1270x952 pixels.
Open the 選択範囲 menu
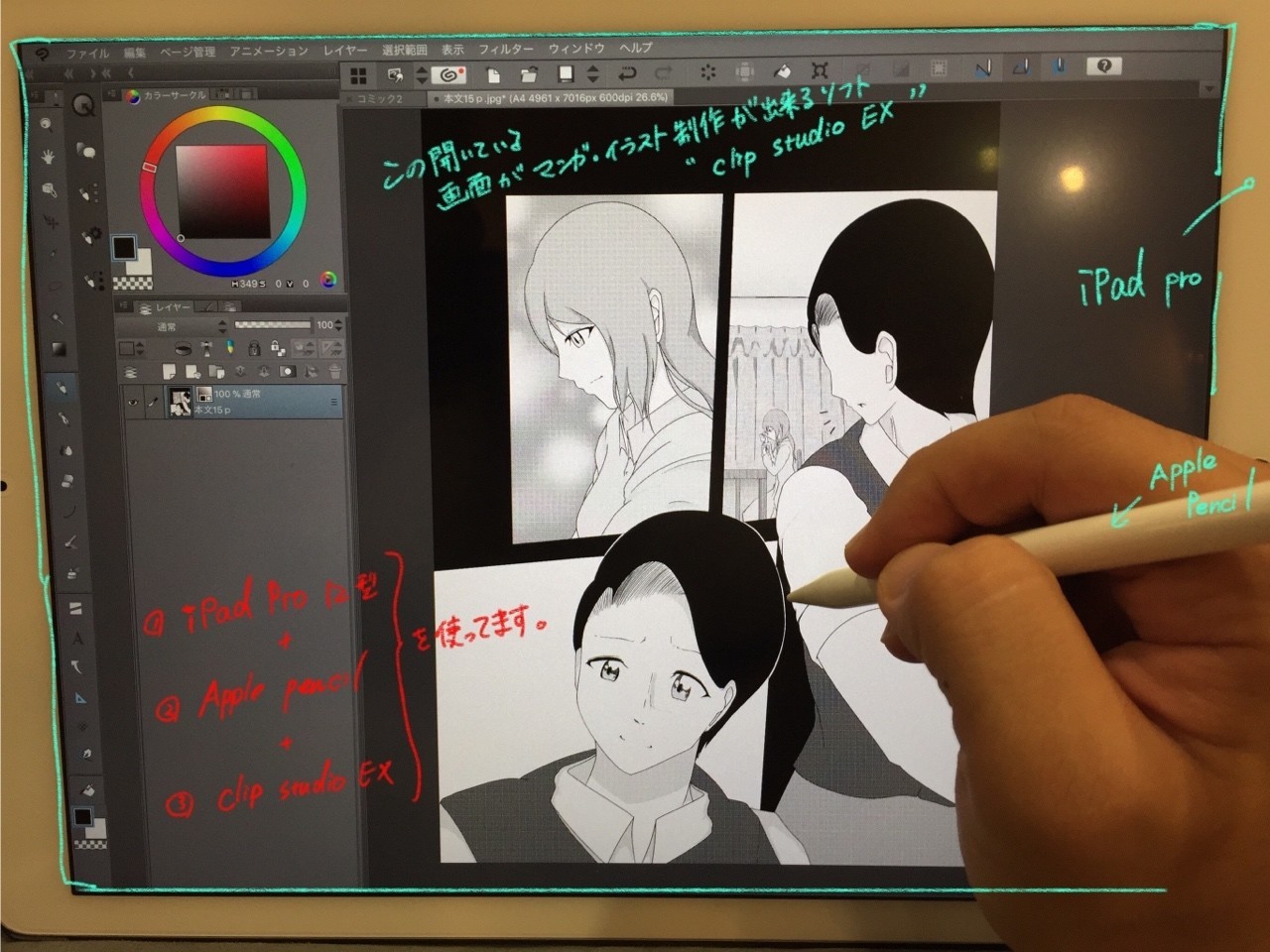tap(405, 50)
